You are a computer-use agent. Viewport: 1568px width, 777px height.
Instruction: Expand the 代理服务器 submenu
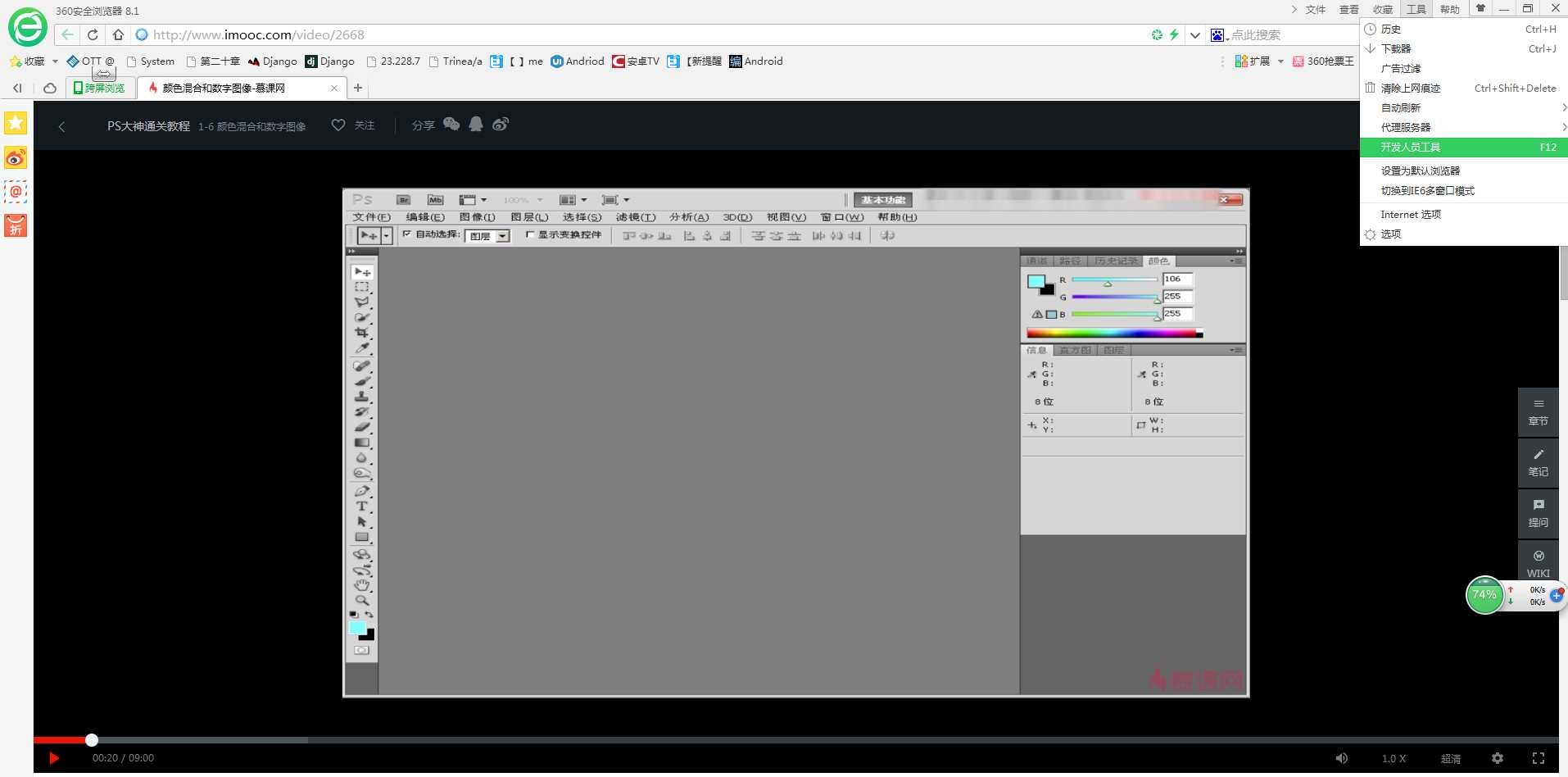click(x=1464, y=127)
